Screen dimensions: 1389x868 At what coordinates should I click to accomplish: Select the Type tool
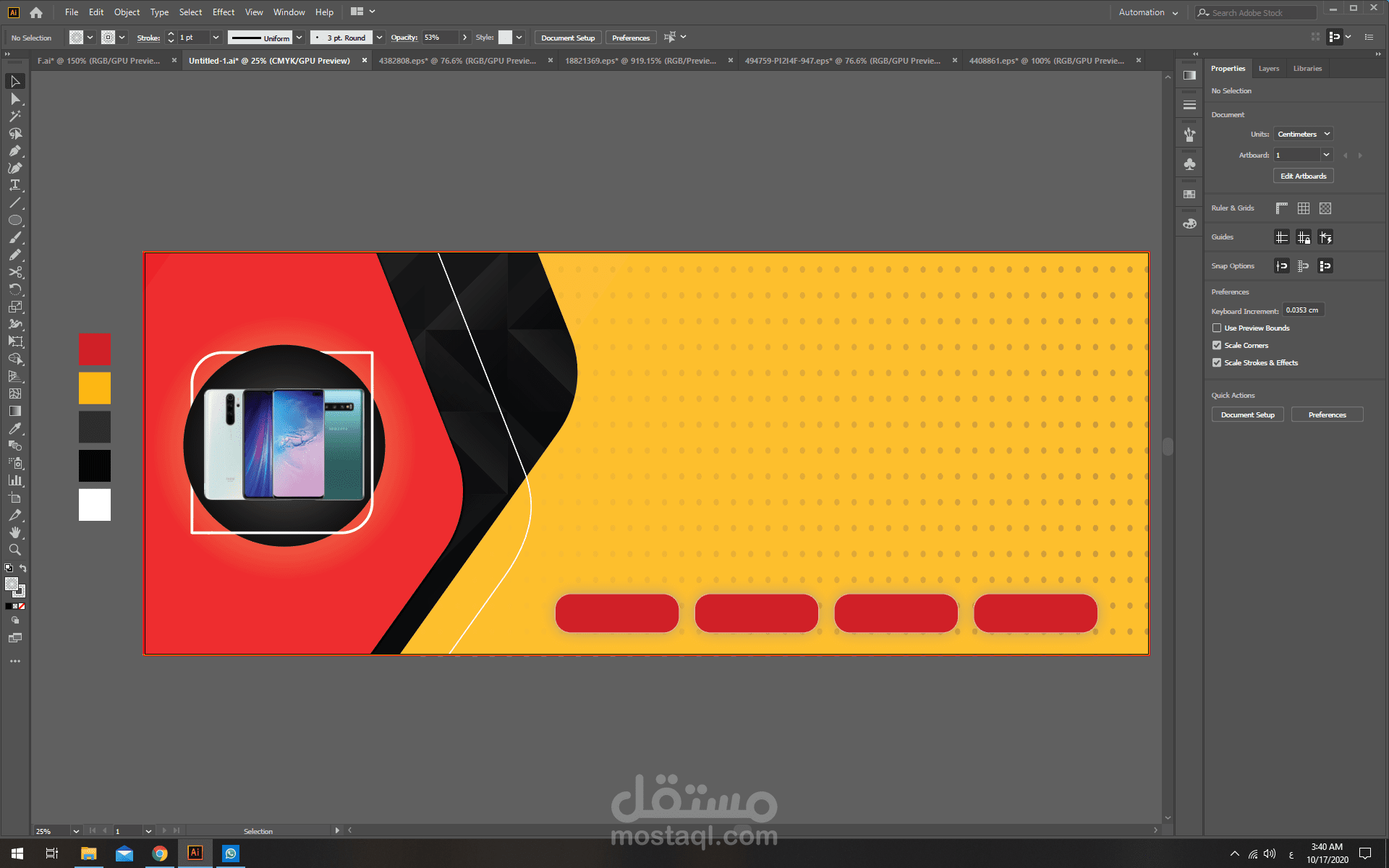pyautogui.click(x=14, y=185)
